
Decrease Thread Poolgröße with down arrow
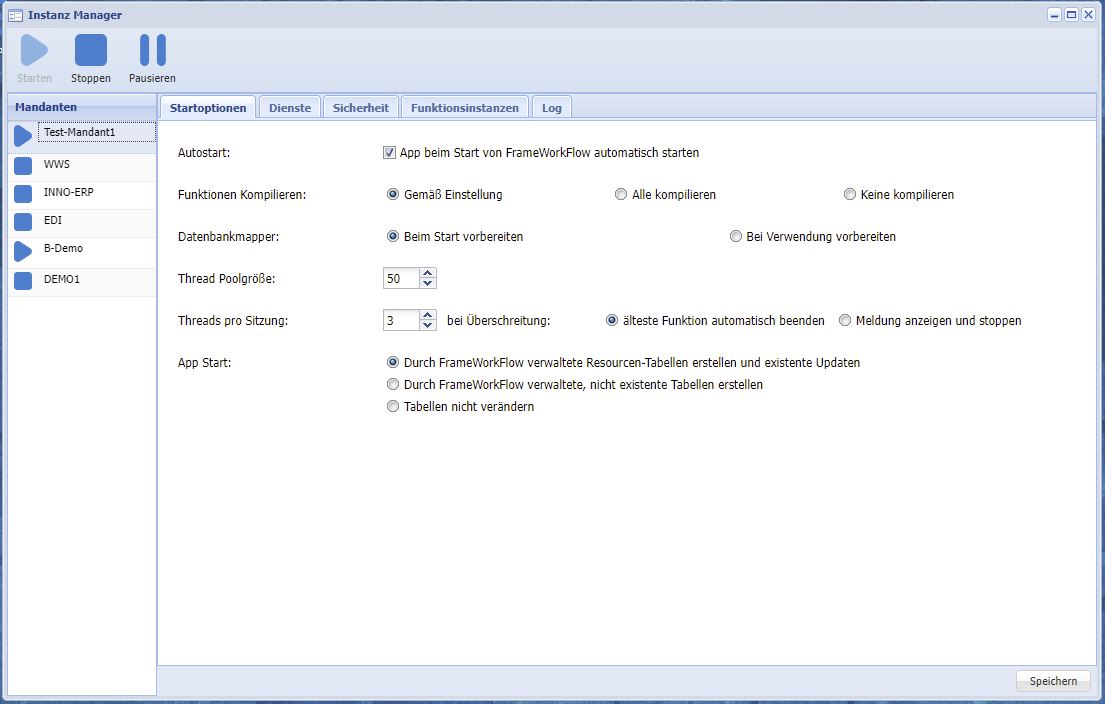pos(428,284)
